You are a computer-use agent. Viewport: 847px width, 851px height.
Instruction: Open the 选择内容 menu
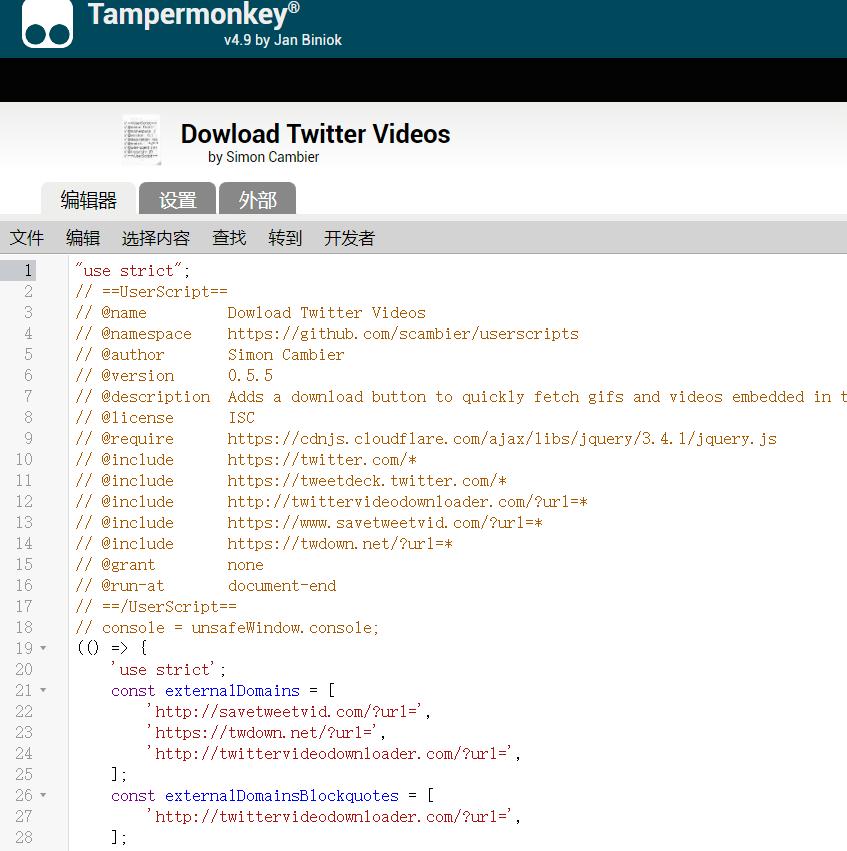pyautogui.click(x=155, y=238)
